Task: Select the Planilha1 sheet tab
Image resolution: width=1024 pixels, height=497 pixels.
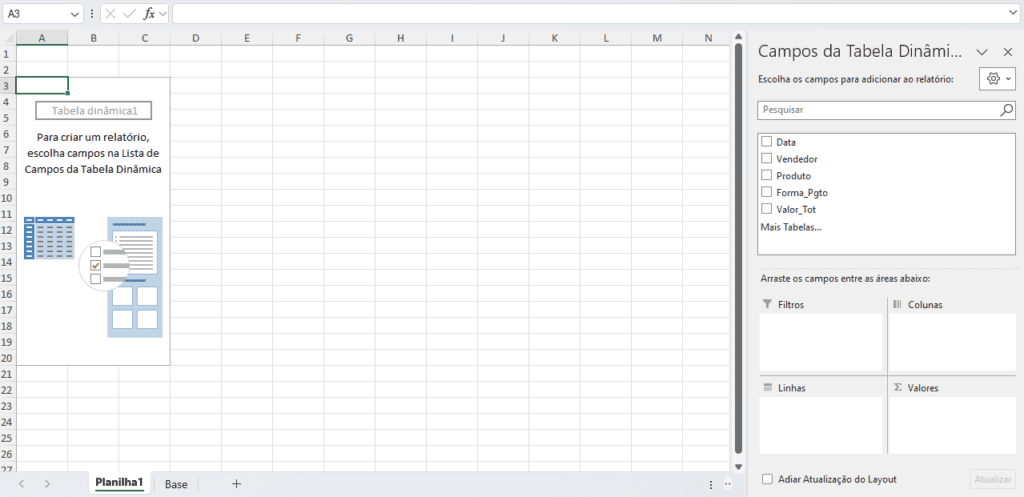Action: 119,483
